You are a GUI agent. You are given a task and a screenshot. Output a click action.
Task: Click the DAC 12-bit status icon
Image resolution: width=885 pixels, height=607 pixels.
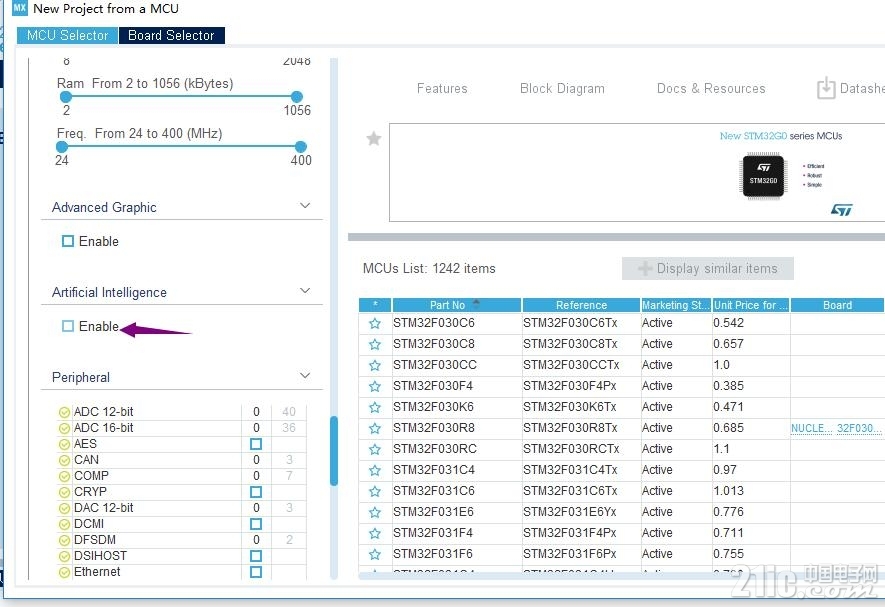tap(64, 508)
